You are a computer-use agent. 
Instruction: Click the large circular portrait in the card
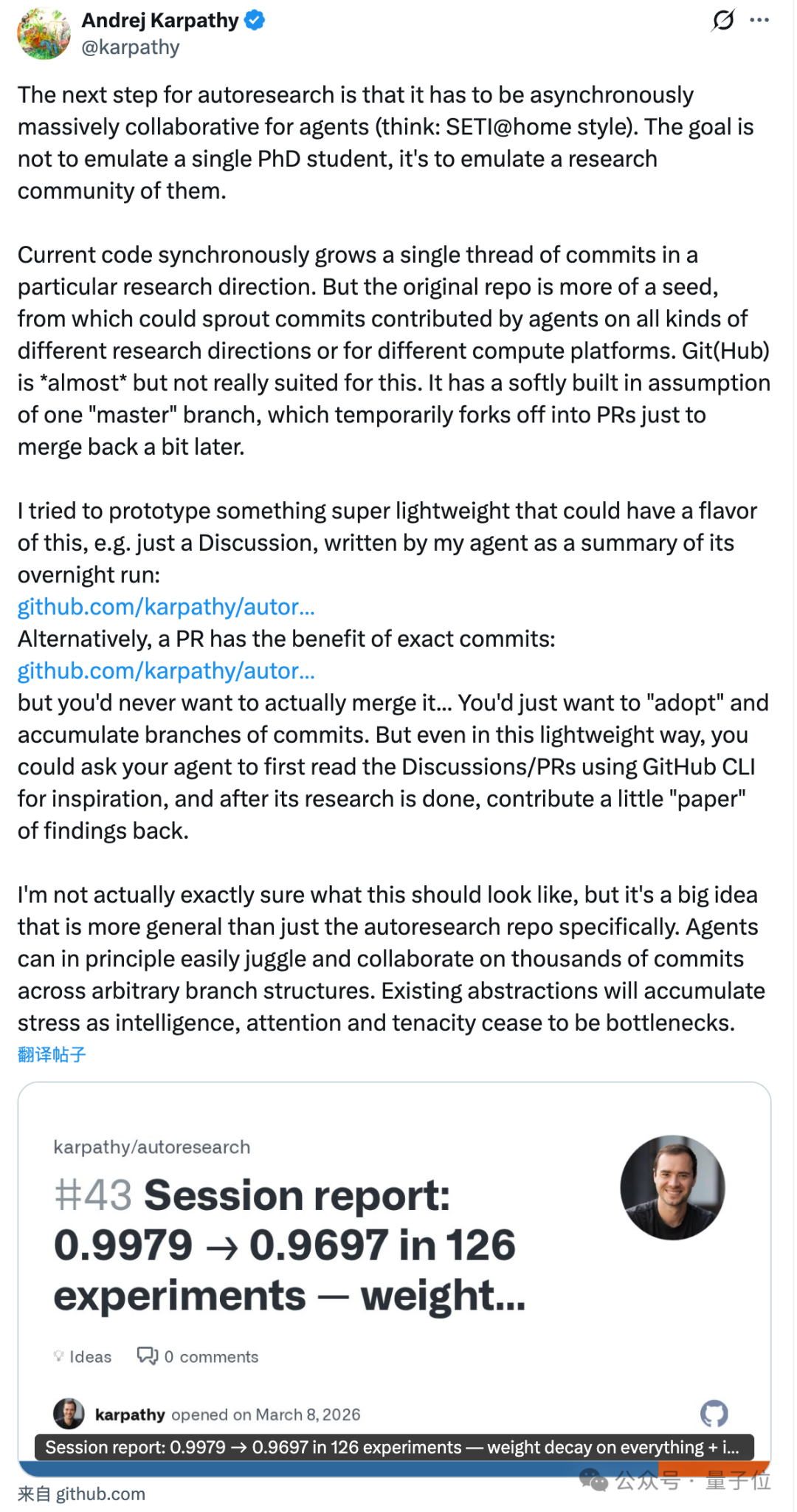pos(672,1187)
